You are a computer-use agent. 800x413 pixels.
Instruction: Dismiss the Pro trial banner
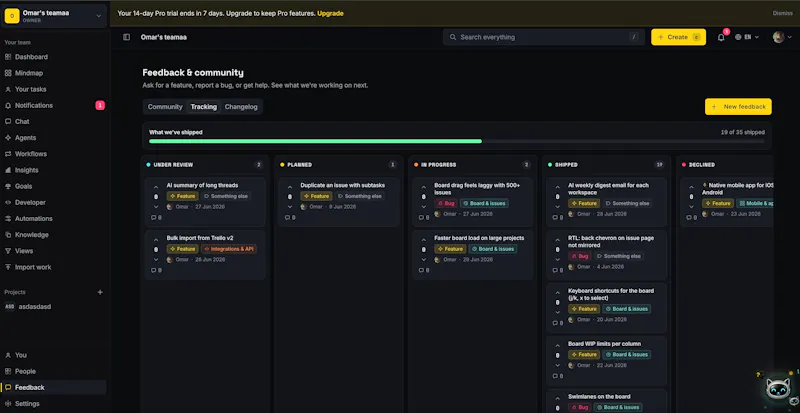click(x=783, y=13)
